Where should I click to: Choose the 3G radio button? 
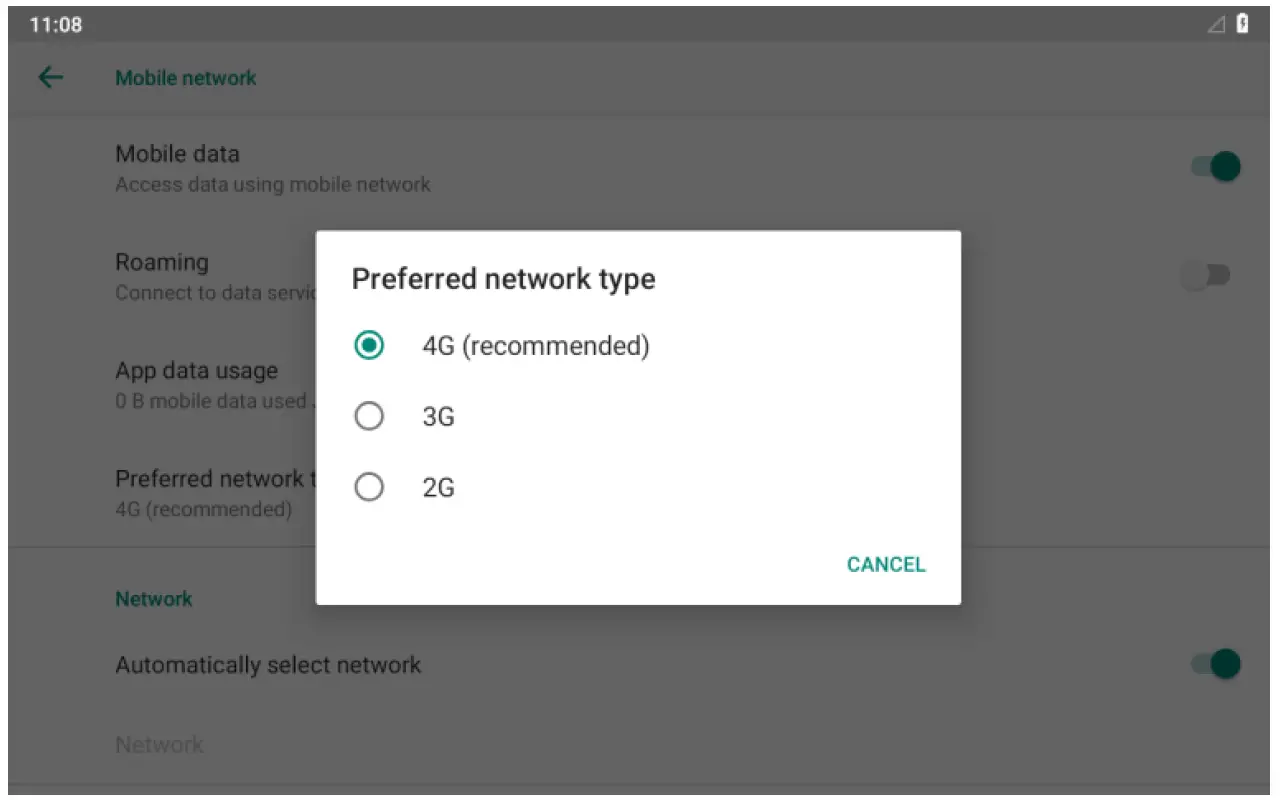pos(369,416)
